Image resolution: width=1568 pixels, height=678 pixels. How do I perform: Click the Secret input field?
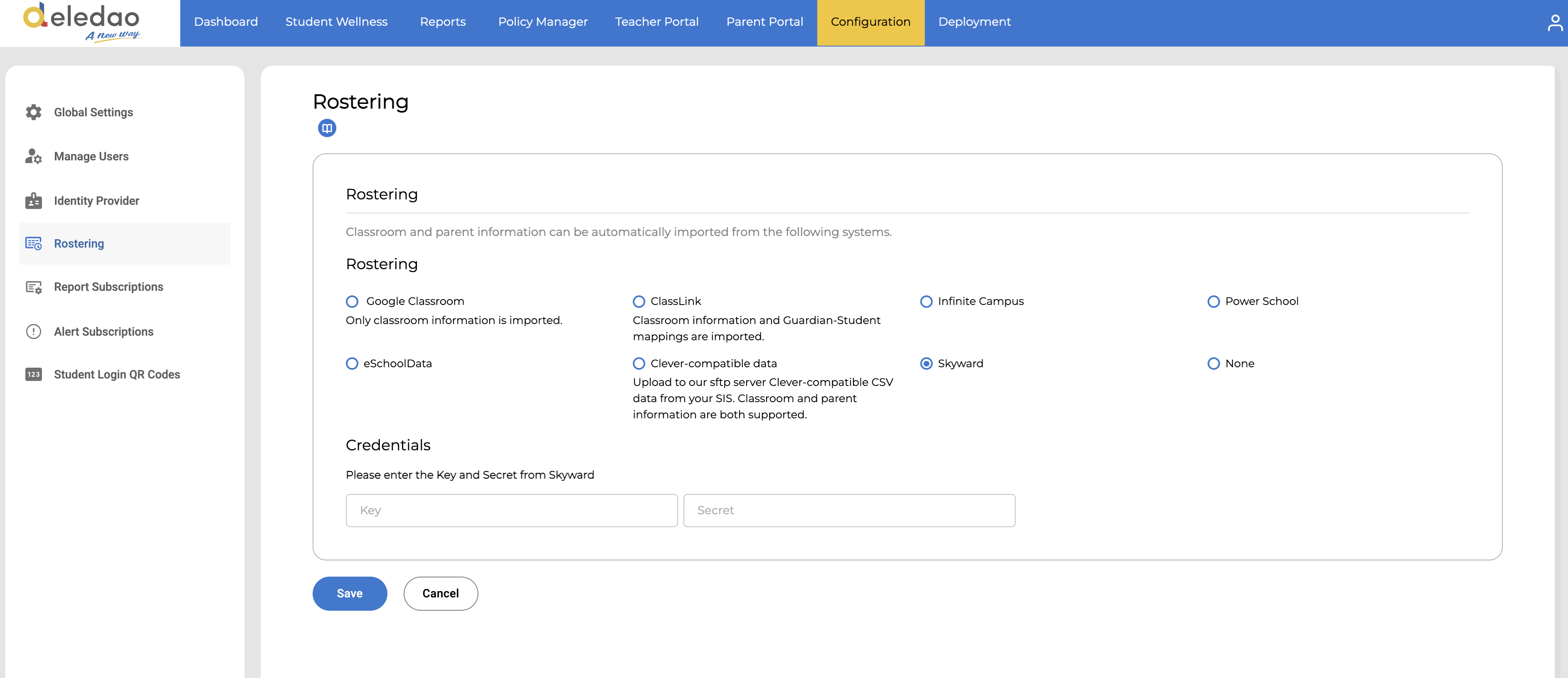tap(848, 510)
